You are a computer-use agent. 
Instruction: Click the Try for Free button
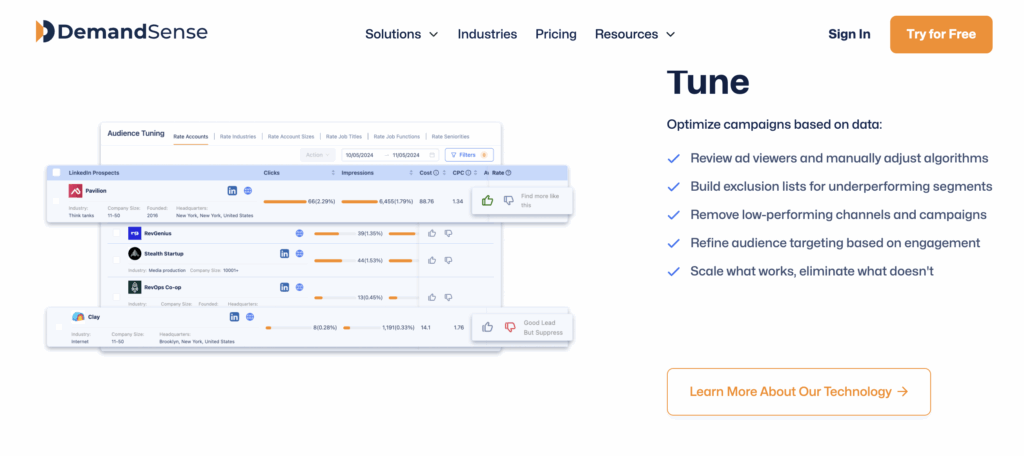(x=941, y=34)
